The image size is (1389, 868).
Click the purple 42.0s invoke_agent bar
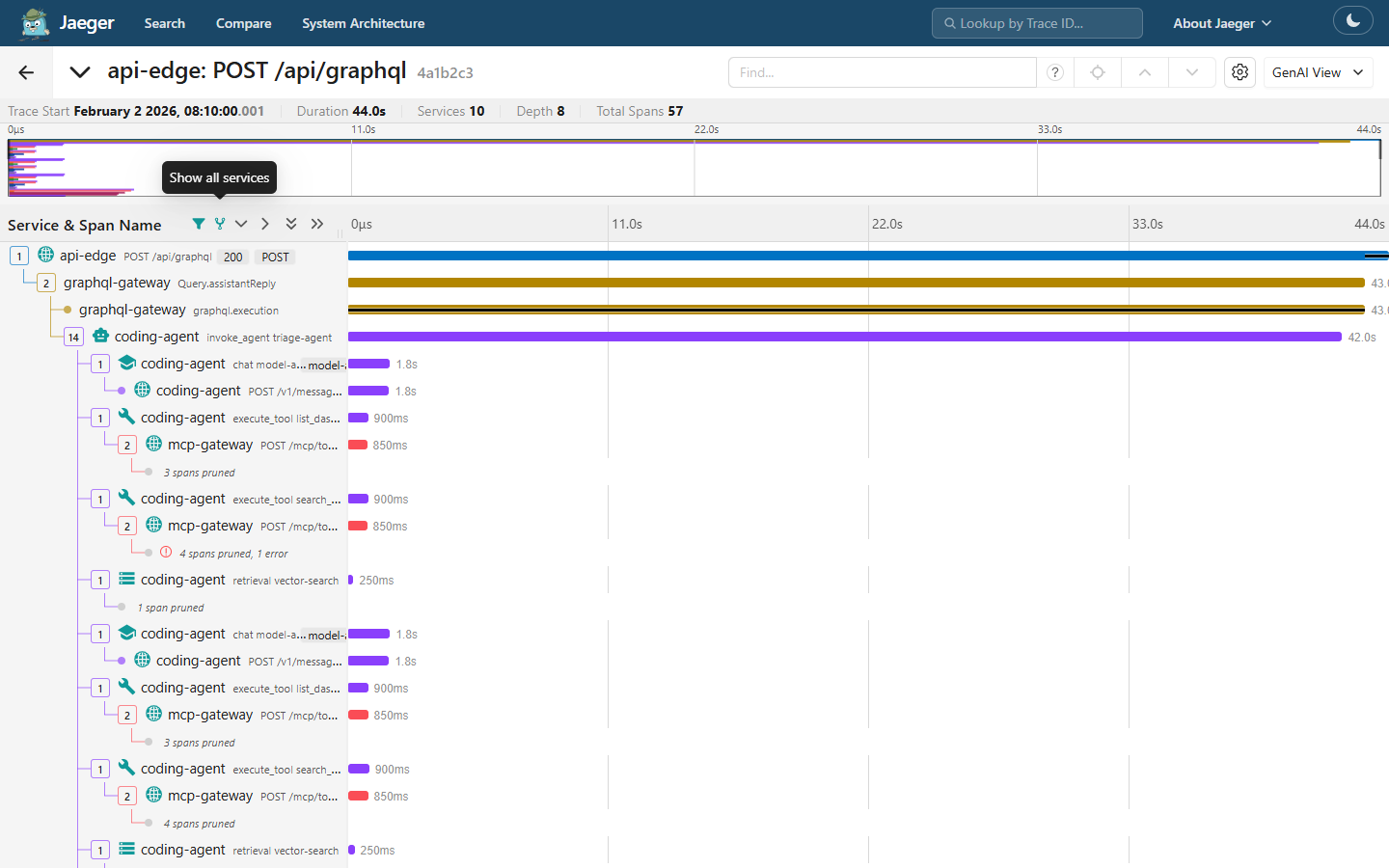click(845, 337)
